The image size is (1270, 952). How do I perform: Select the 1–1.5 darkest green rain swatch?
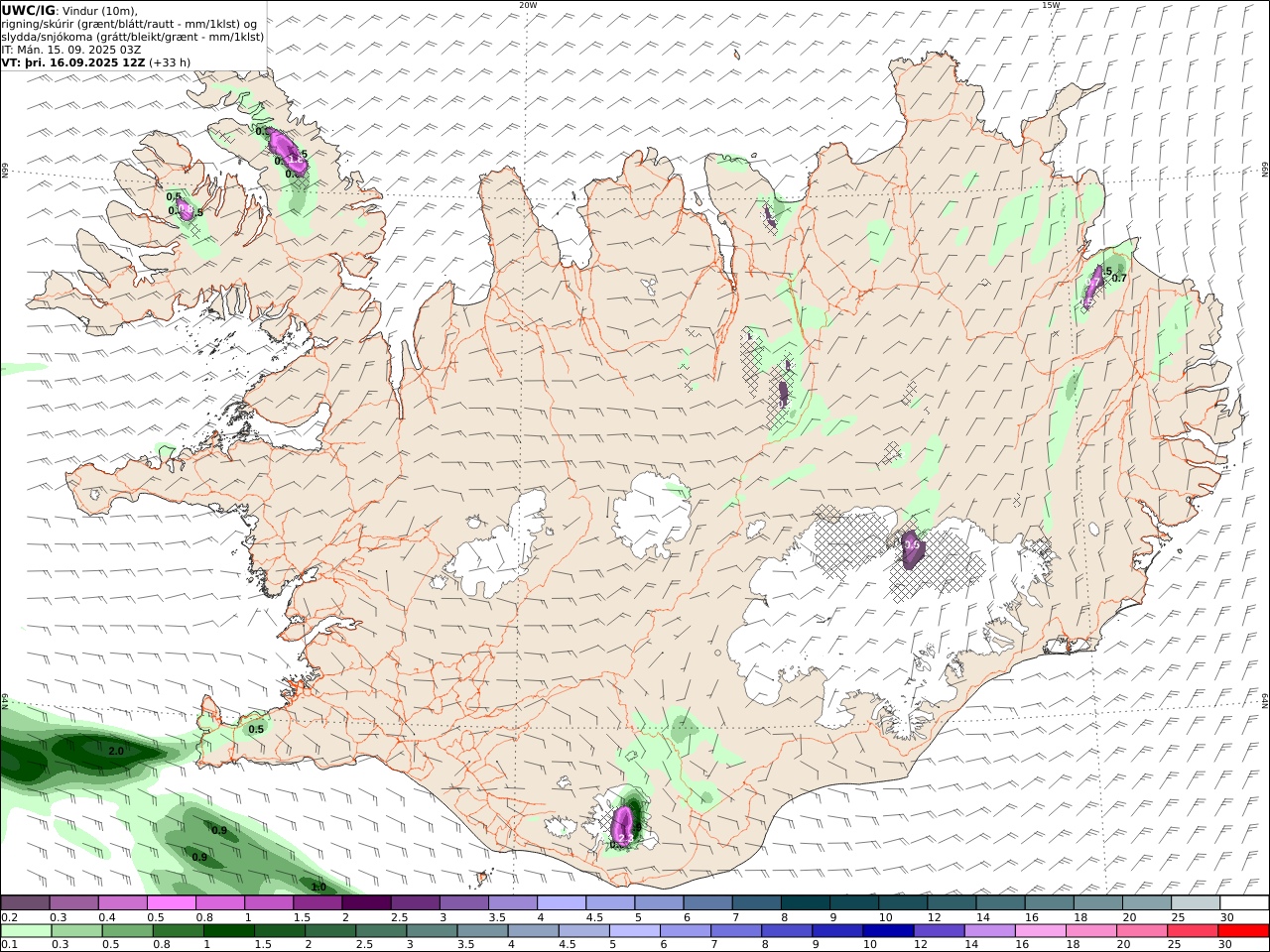pyautogui.click(x=230, y=930)
